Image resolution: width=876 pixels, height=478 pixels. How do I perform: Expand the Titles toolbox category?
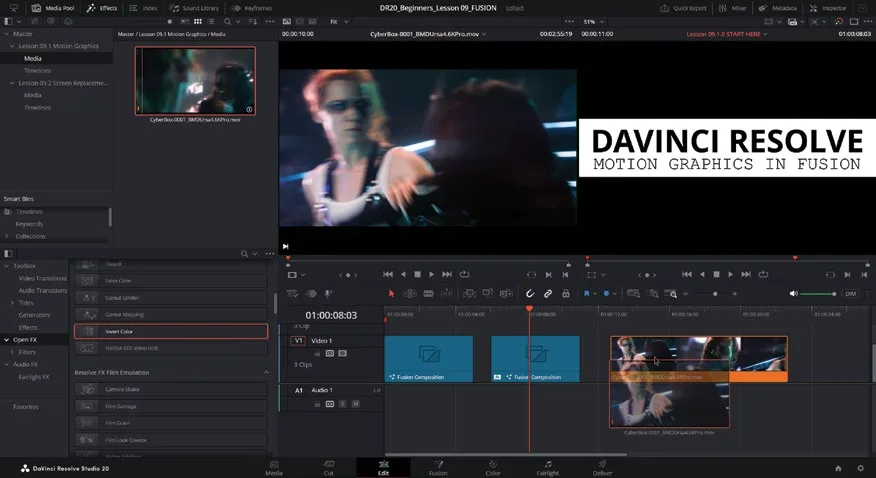point(12,303)
